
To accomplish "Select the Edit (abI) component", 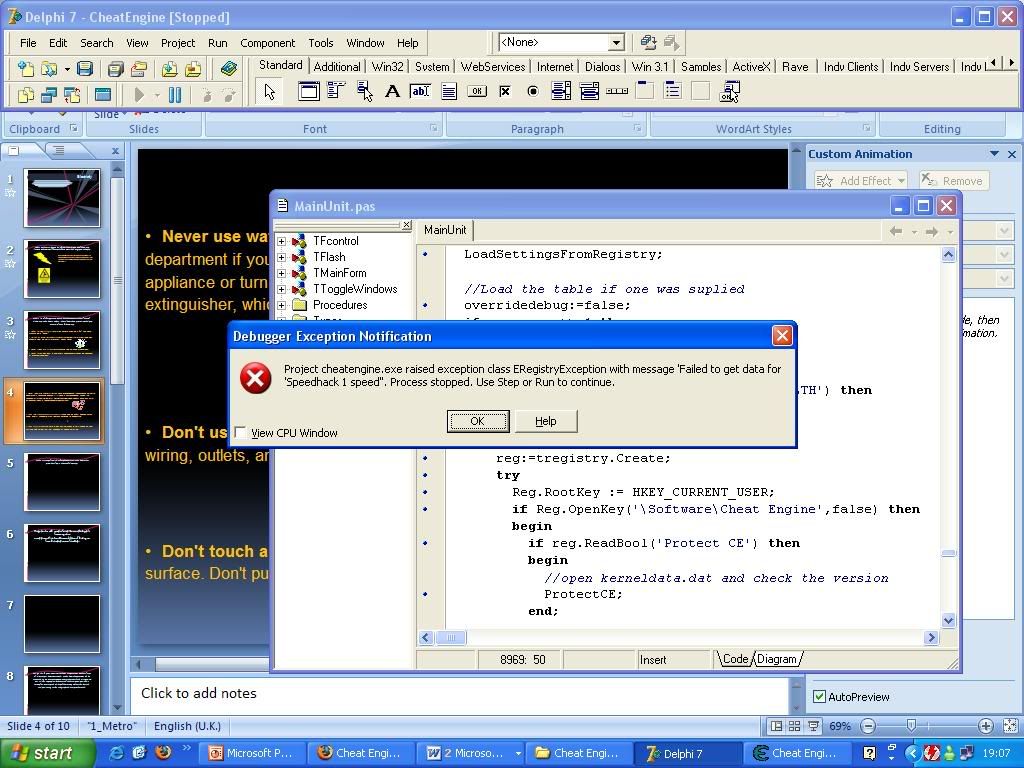I will coord(420,91).
